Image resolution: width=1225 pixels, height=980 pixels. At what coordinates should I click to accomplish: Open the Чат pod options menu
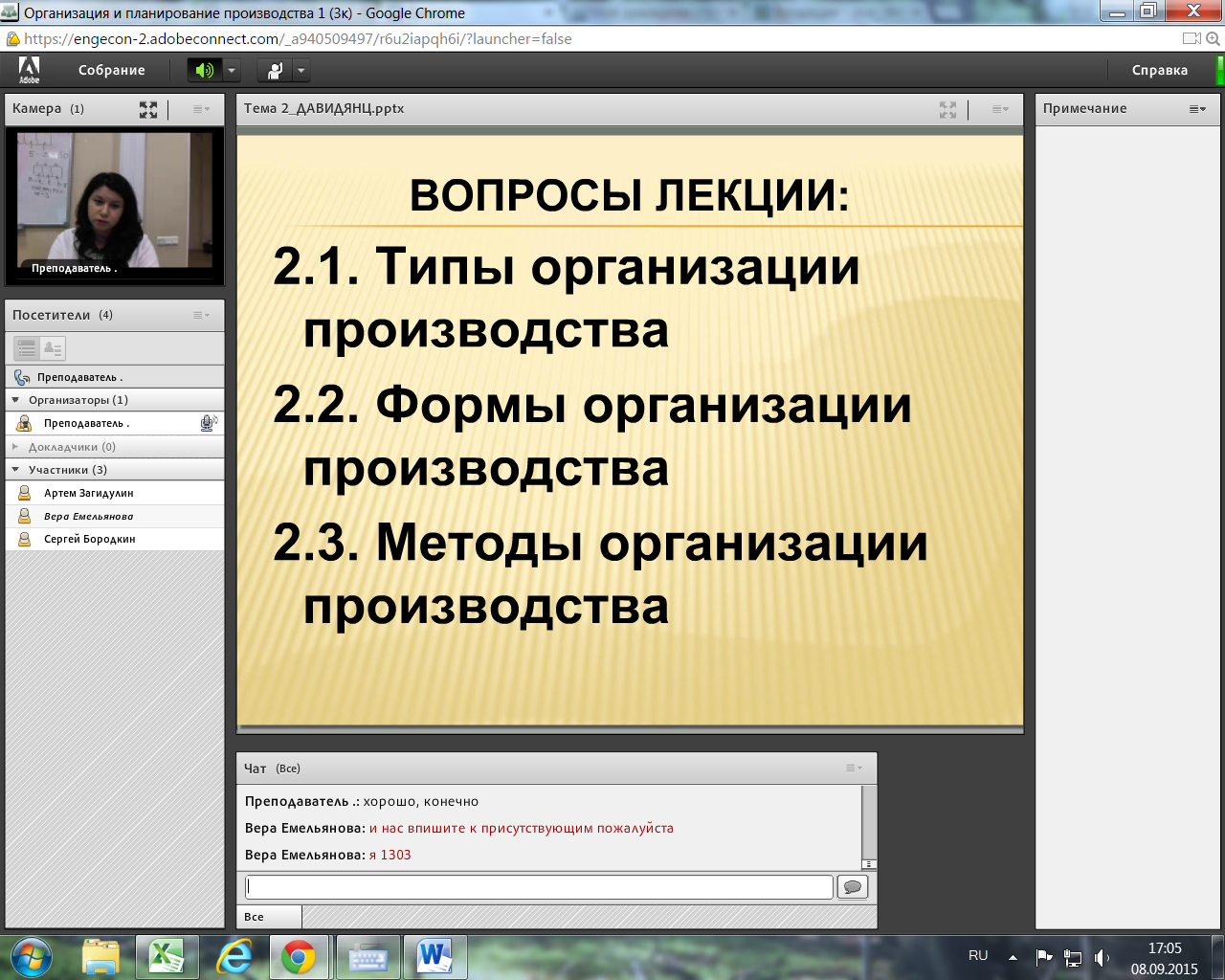pos(854,768)
